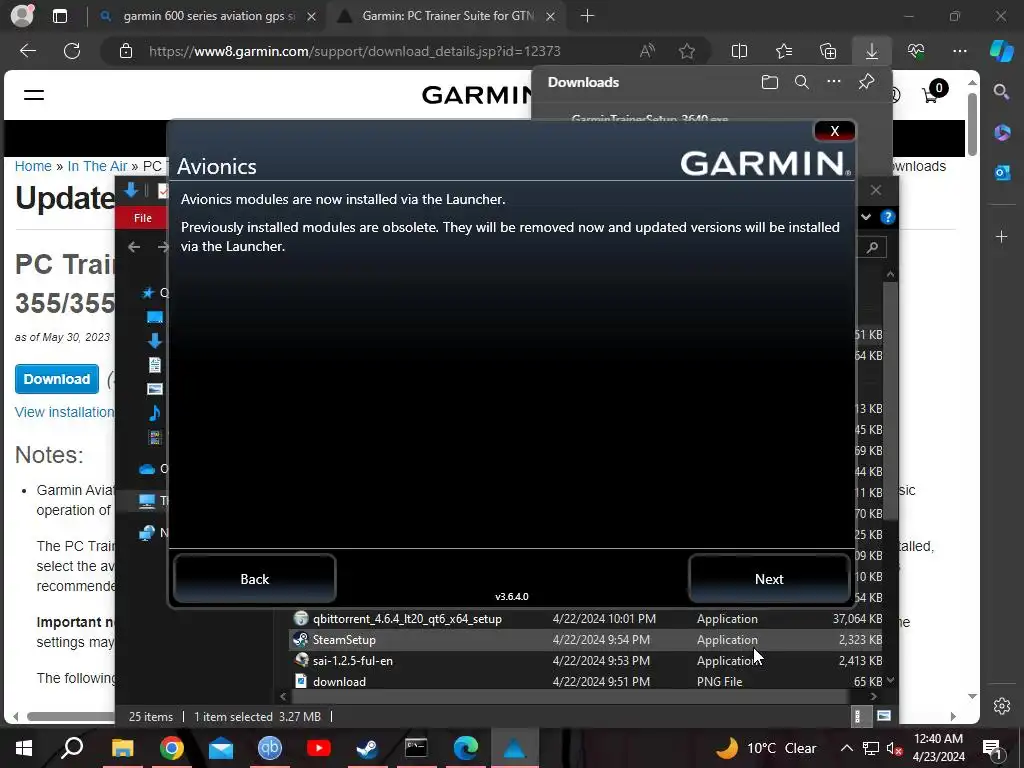Open downloads folder from Downloads panel

coord(770,82)
